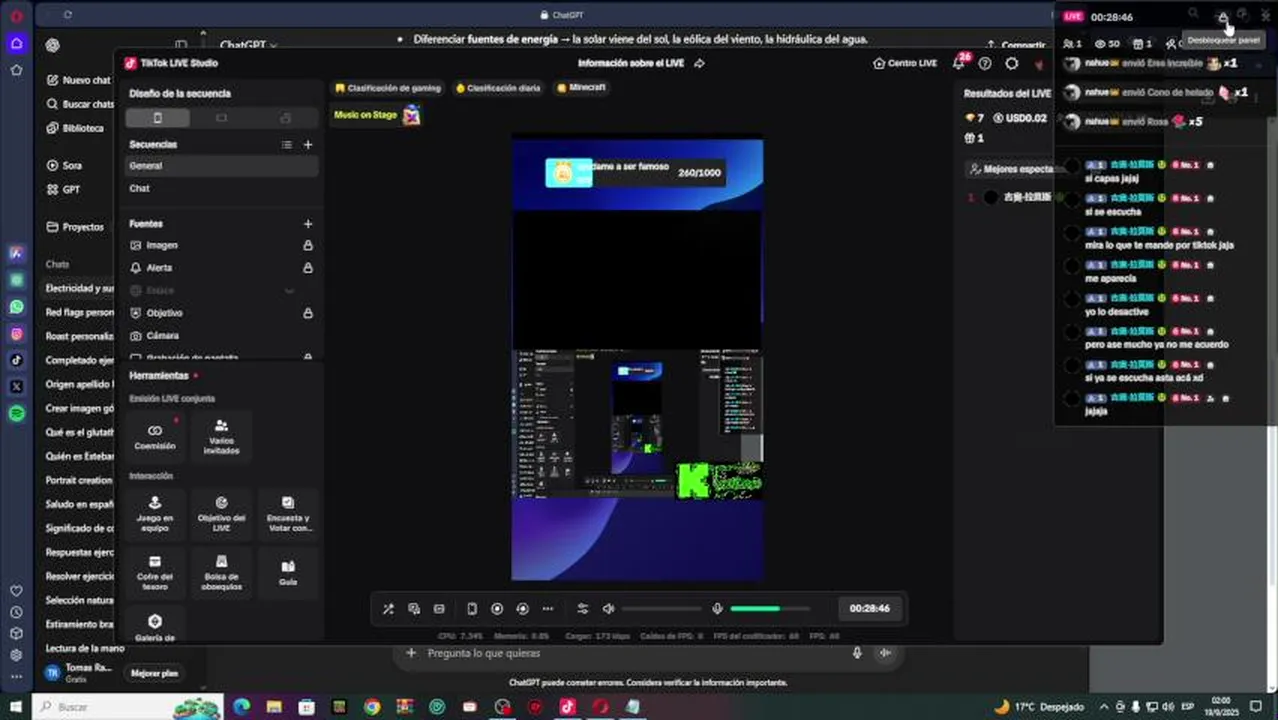Click the replay clip icon in control bar
Screen dimensions: 1278x720
(522, 609)
